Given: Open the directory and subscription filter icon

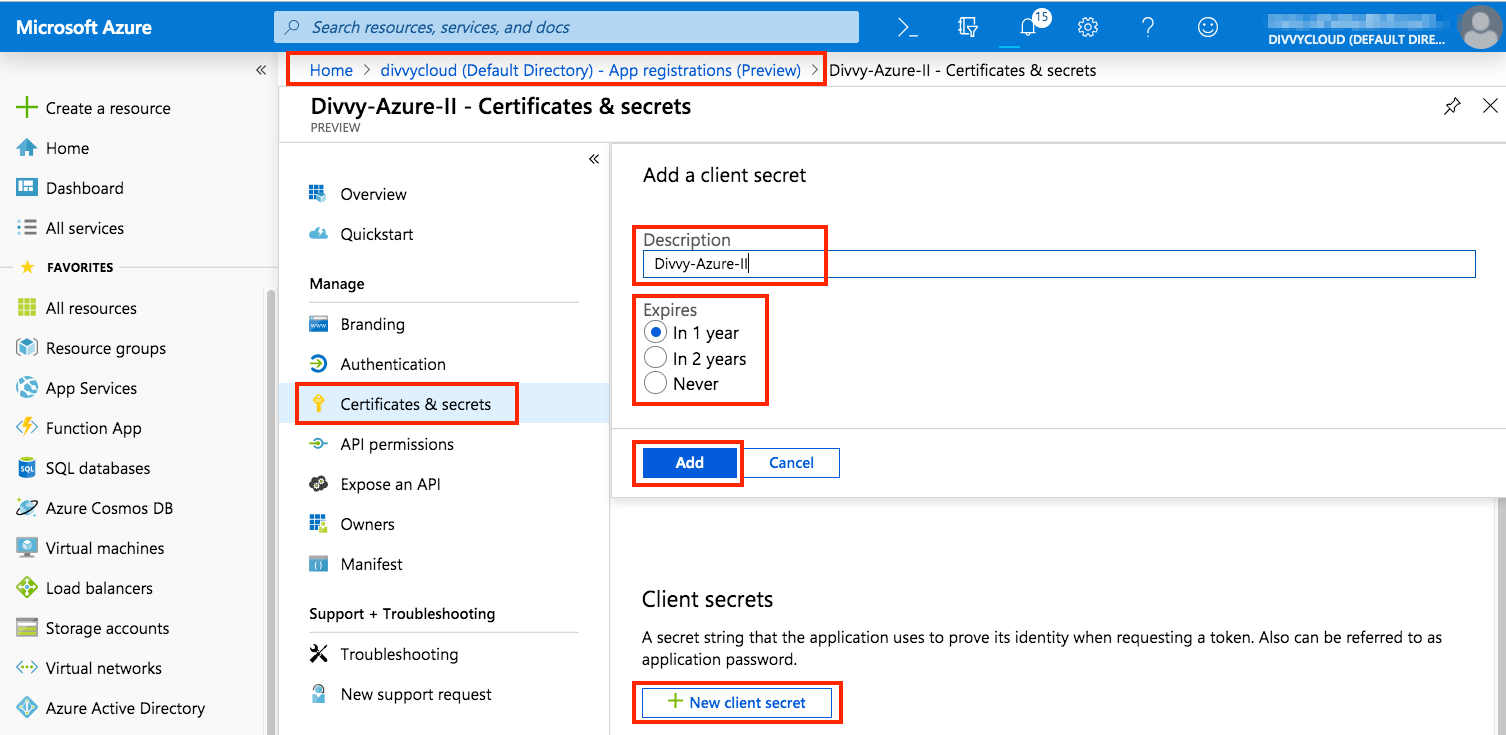Looking at the screenshot, I should (967, 27).
